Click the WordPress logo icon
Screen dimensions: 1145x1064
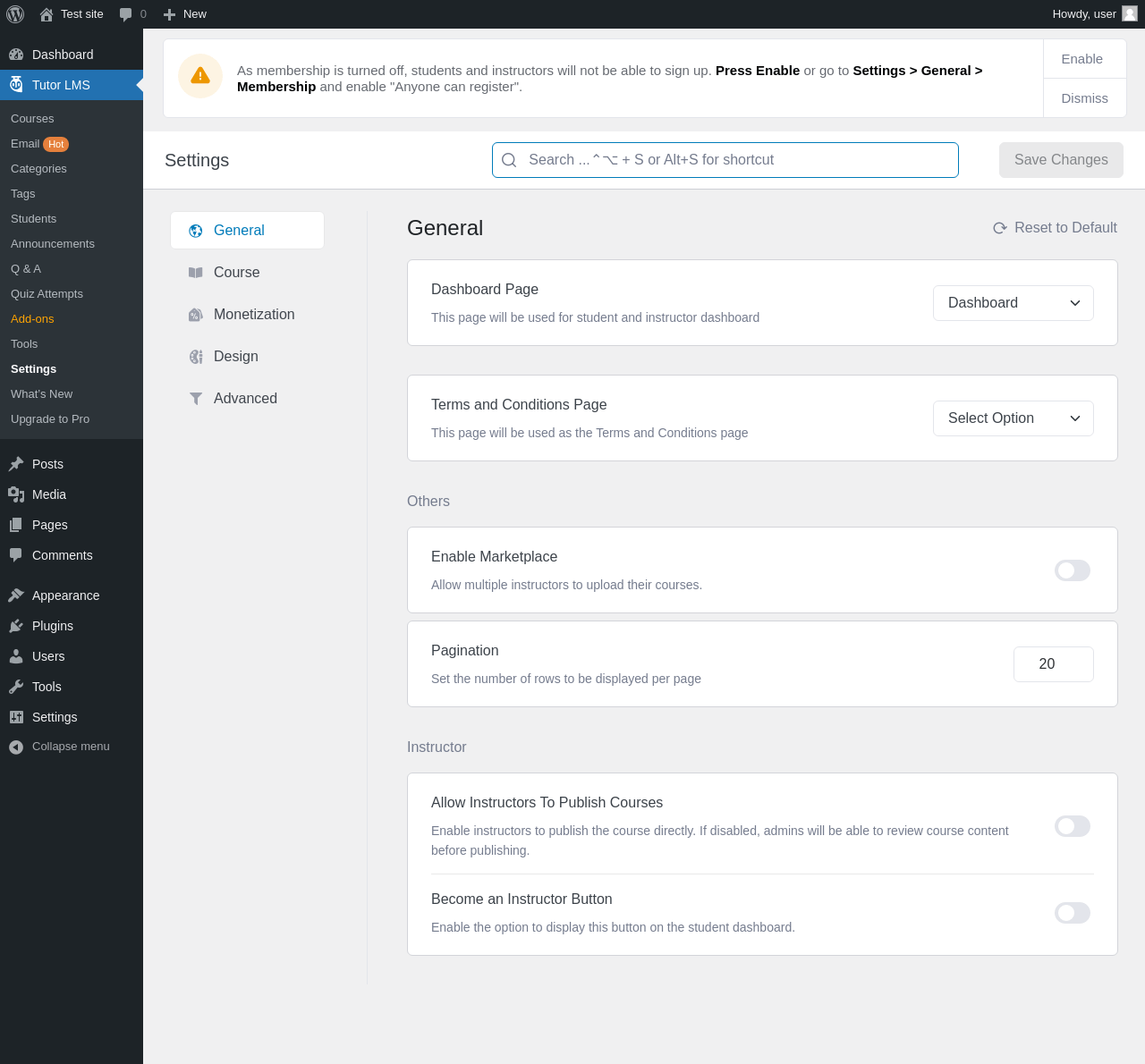(x=15, y=14)
